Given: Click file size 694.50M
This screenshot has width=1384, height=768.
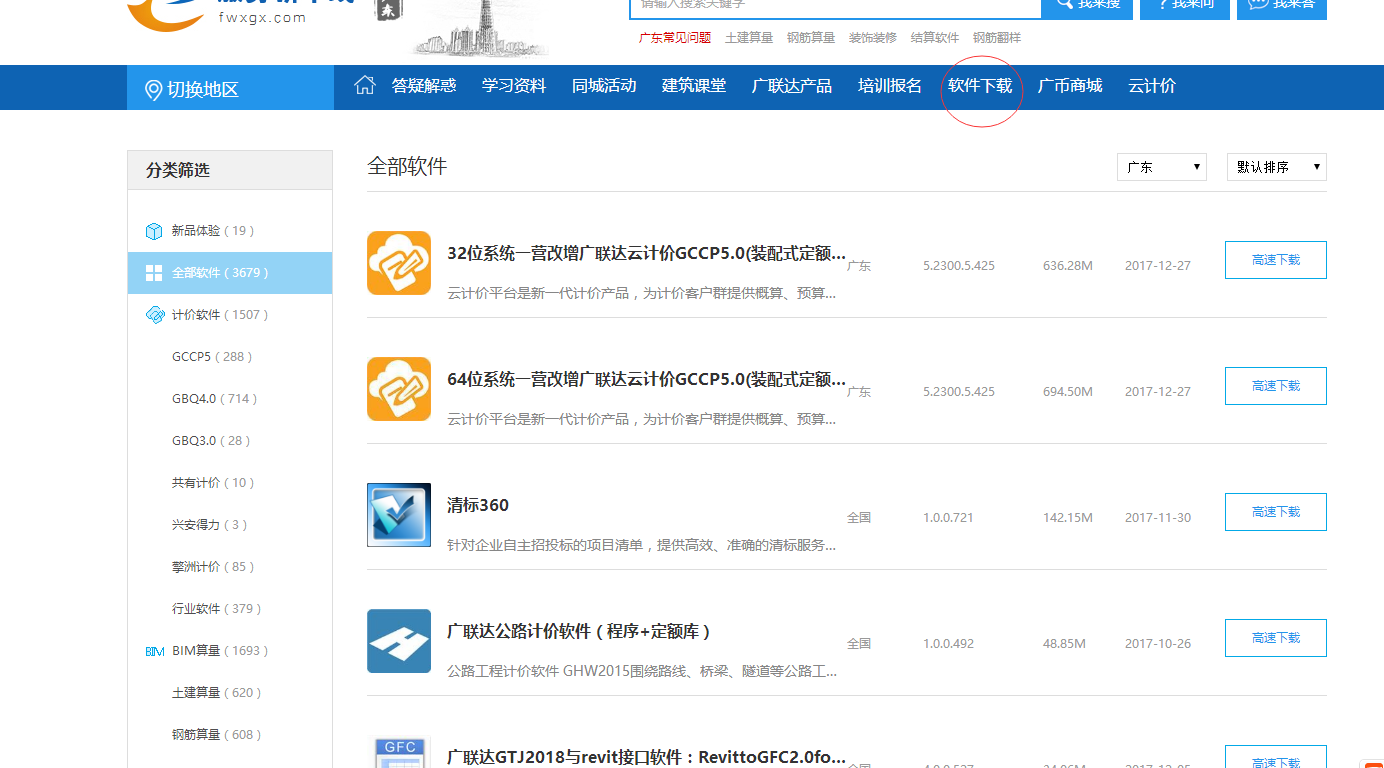Looking at the screenshot, I should 1068,392.
